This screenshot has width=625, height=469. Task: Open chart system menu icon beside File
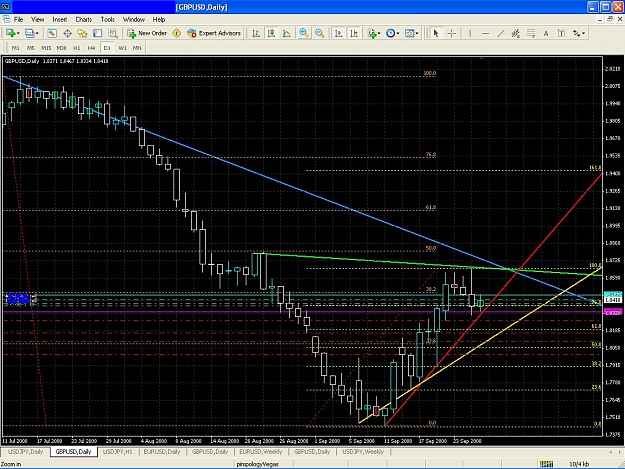7,19
